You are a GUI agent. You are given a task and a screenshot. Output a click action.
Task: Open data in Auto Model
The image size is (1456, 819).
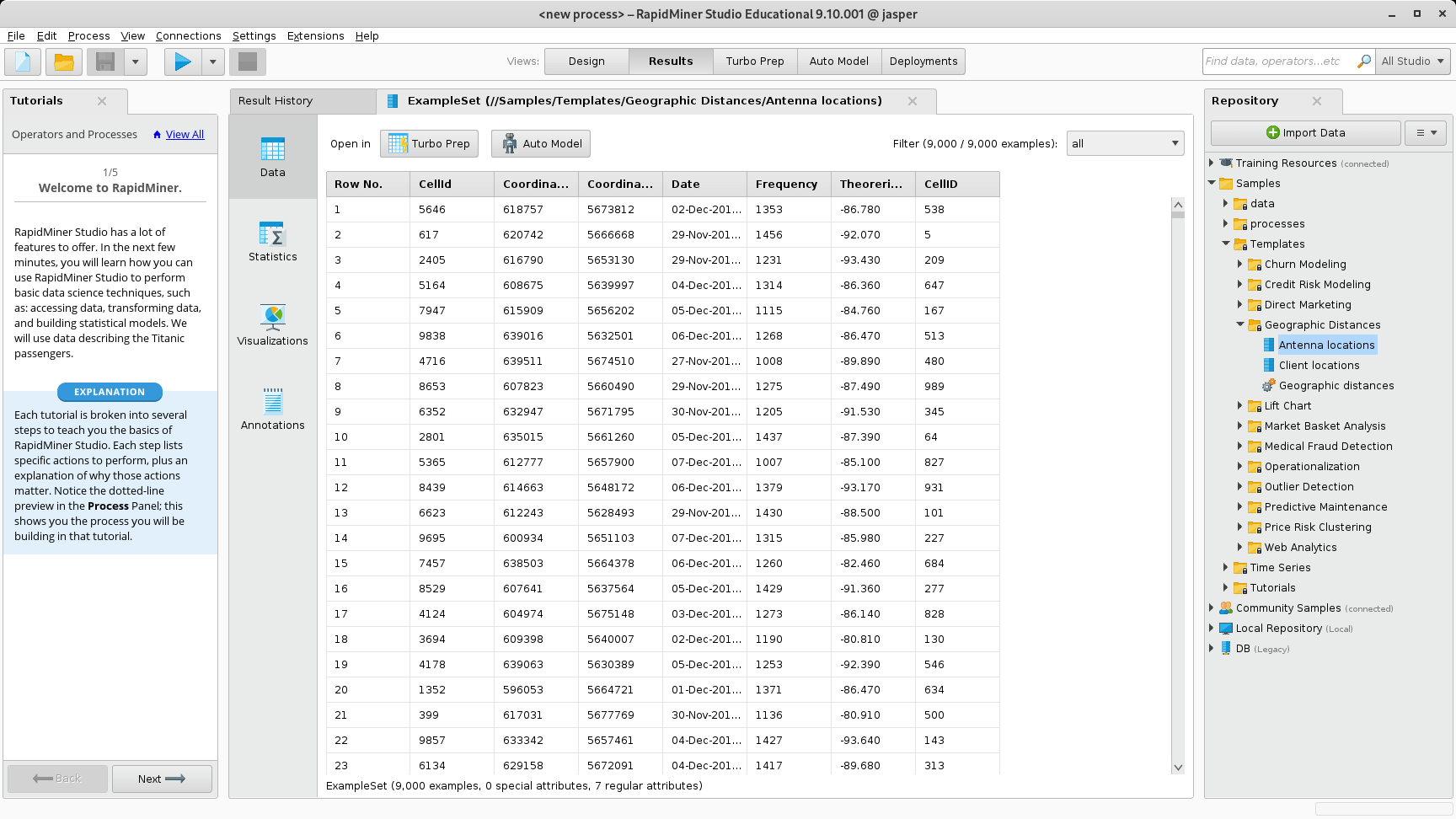click(540, 143)
